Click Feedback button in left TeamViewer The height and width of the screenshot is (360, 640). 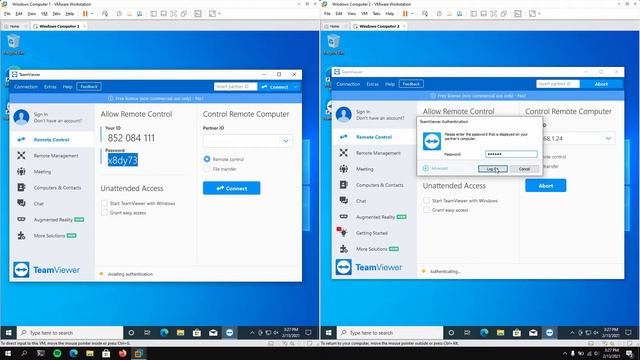coord(89,87)
